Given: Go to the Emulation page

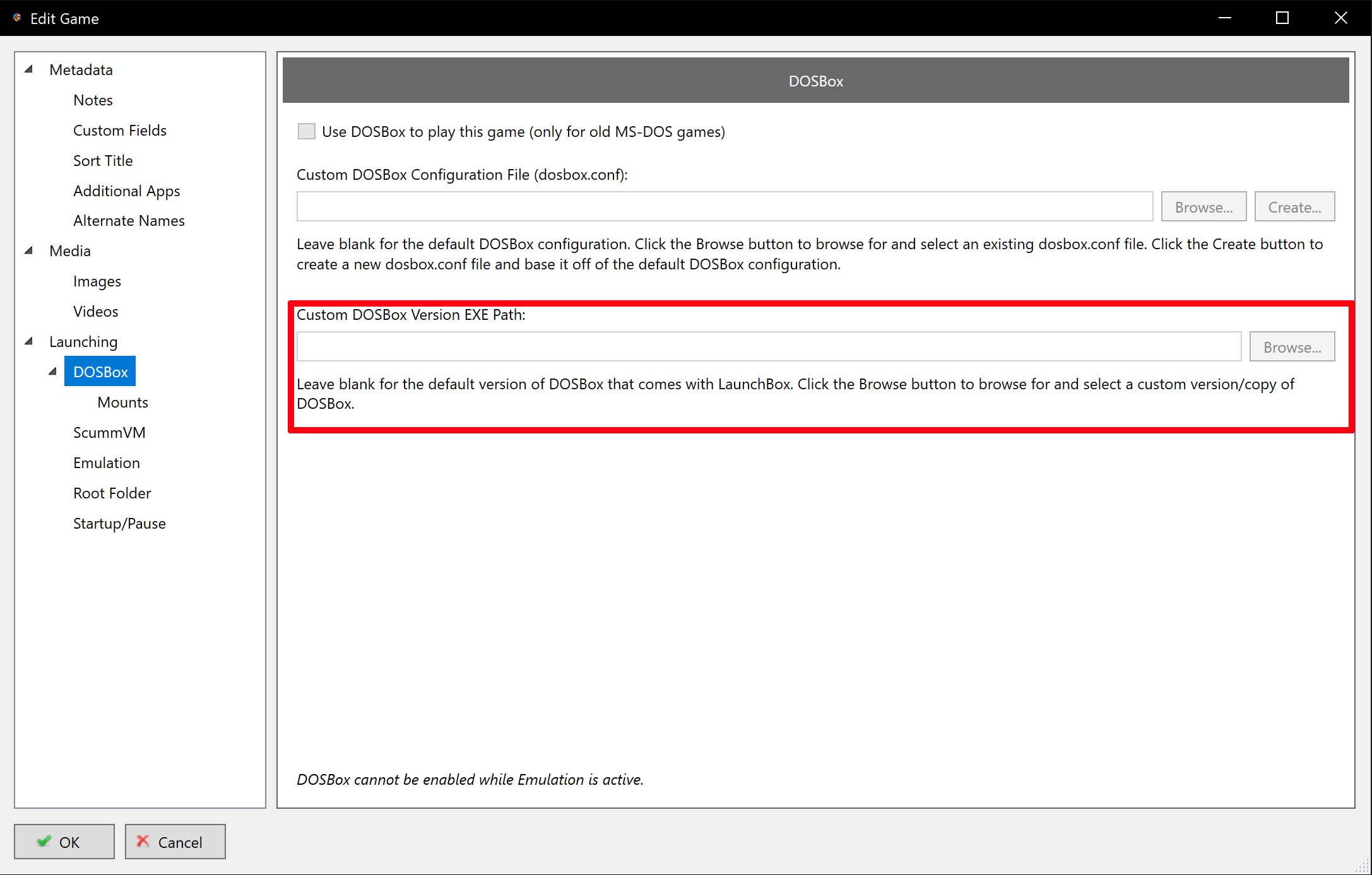Looking at the screenshot, I should 106,463.
